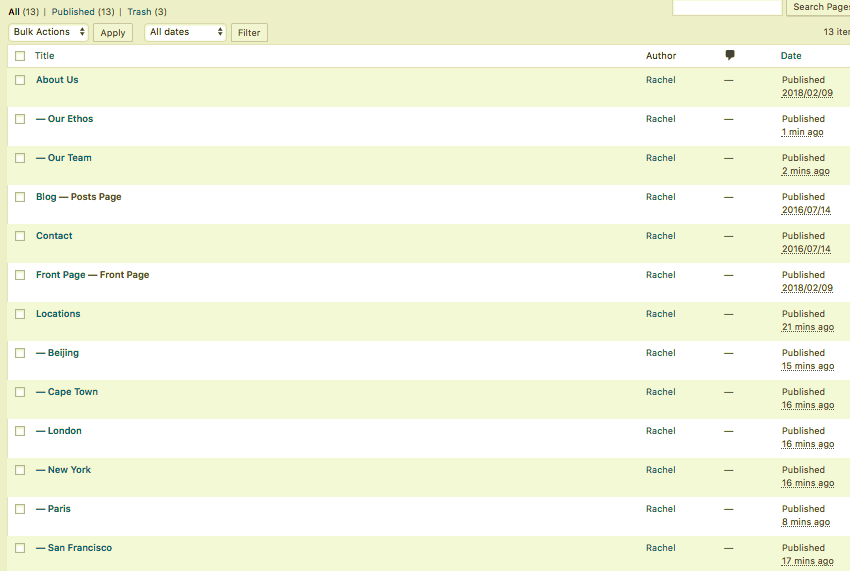This screenshot has height=571, width=850.
Task: Select the Contact page checkbox
Action: tap(20, 236)
